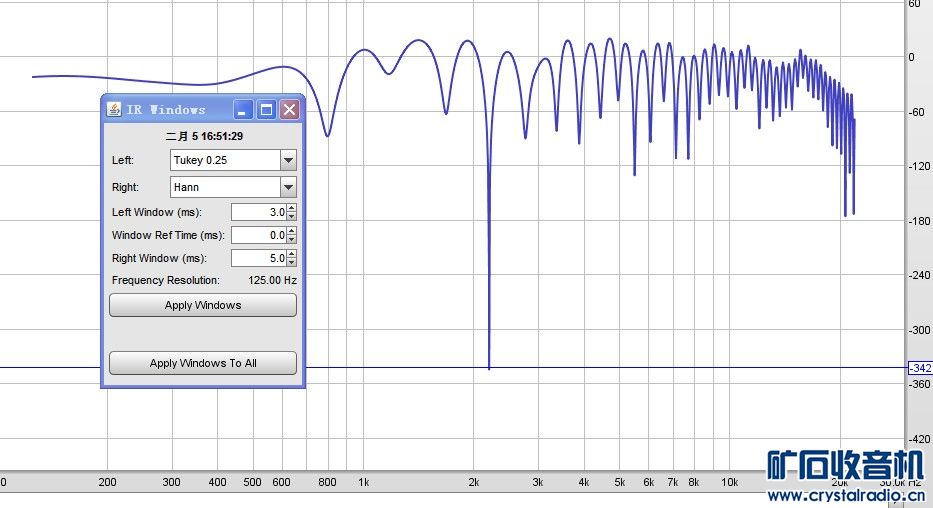Click the measurement timestamp 5 16:51:29
This screenshot has height=508, width=933.
[x=204, y=136]
